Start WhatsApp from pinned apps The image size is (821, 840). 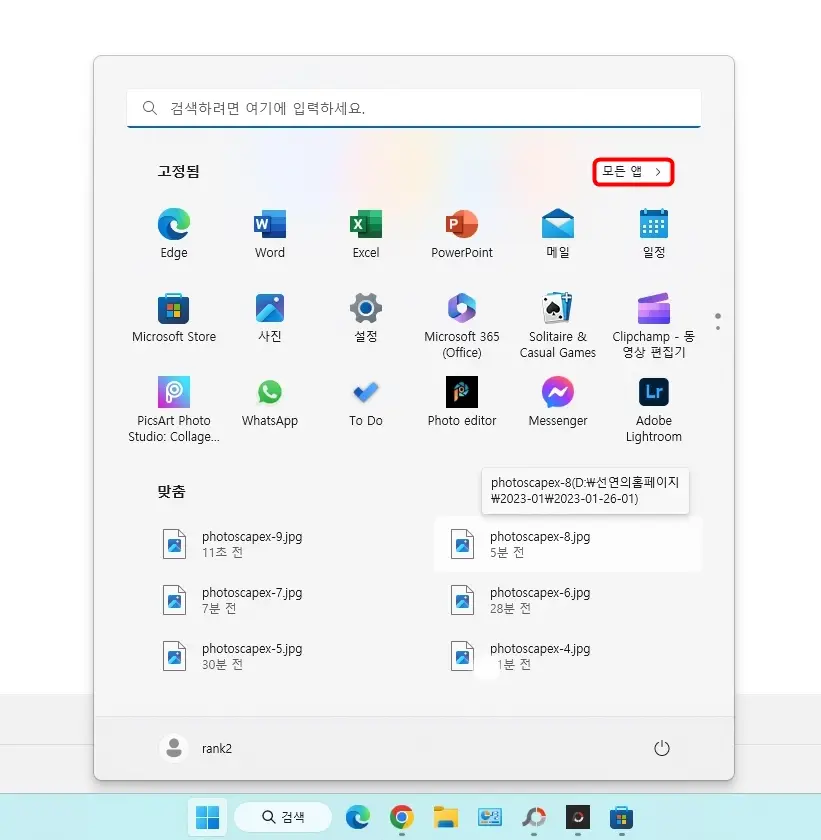tap(269, 392)
